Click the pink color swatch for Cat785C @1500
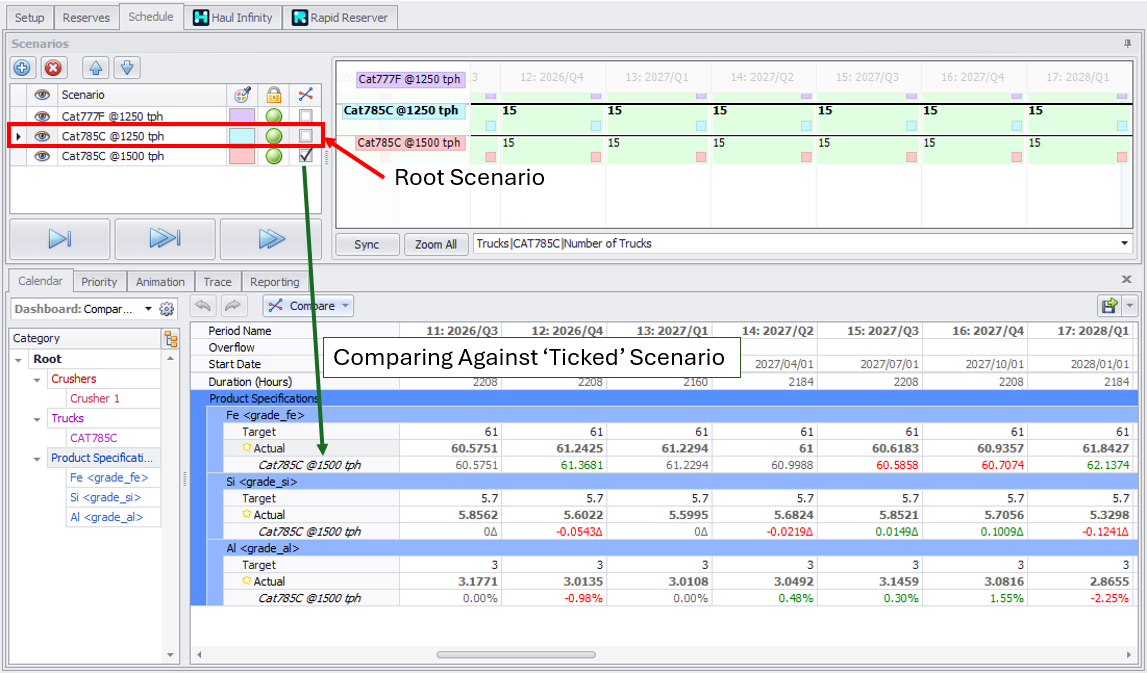 click(x=242, y=156)
